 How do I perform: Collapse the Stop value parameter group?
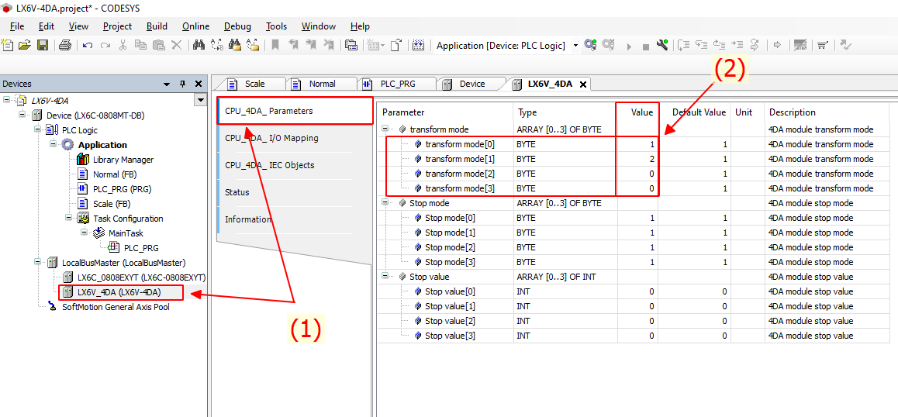[x=387, y=276]
